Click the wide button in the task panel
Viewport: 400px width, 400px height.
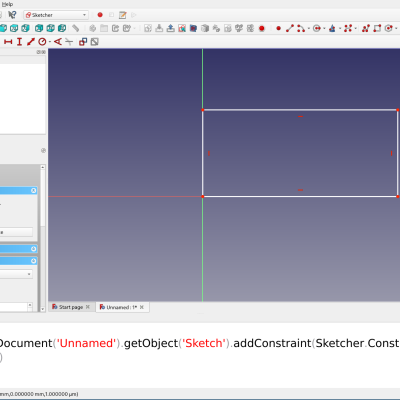[x=16, y=232]
